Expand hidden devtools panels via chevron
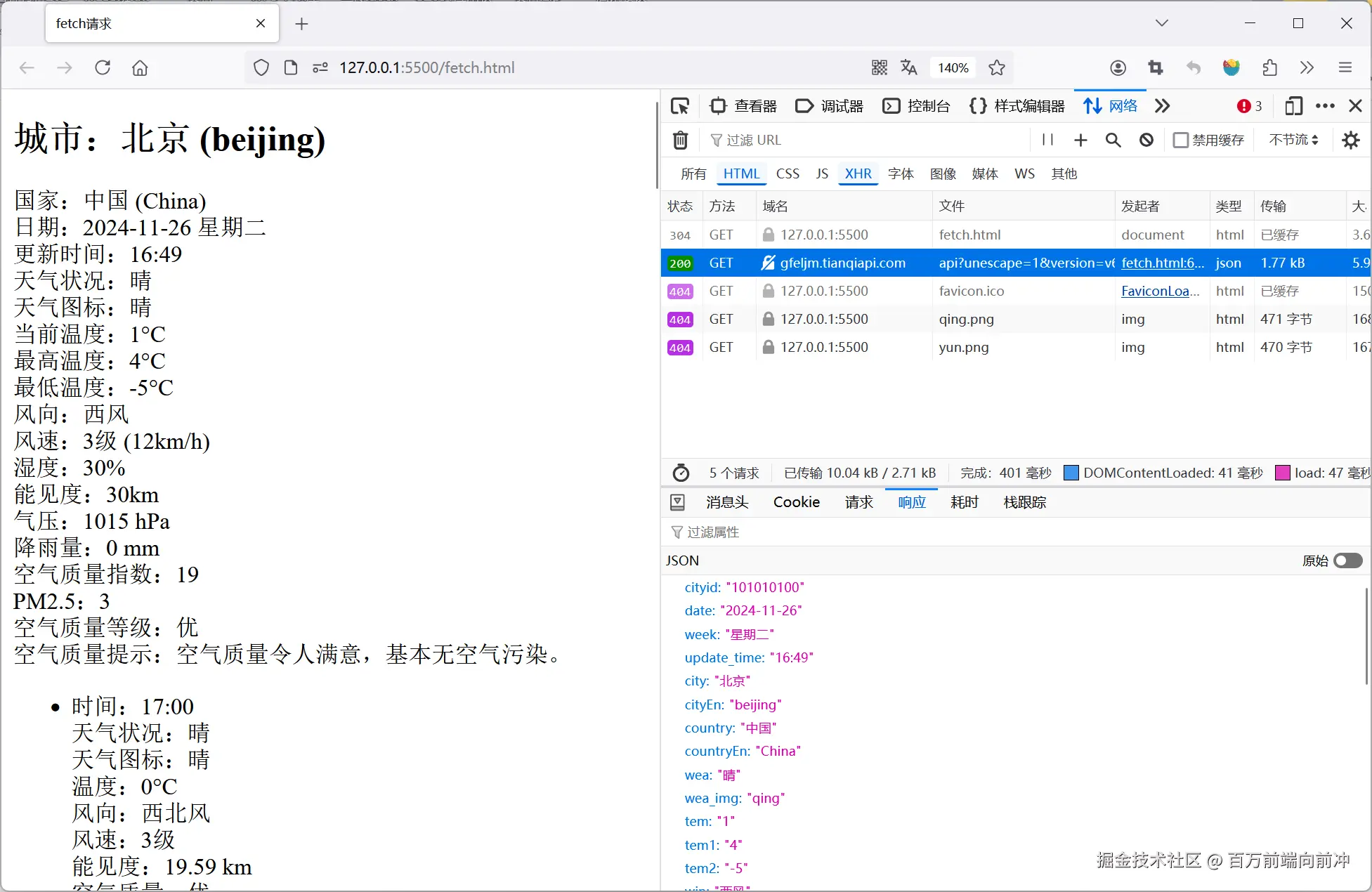 point(1162,105)
